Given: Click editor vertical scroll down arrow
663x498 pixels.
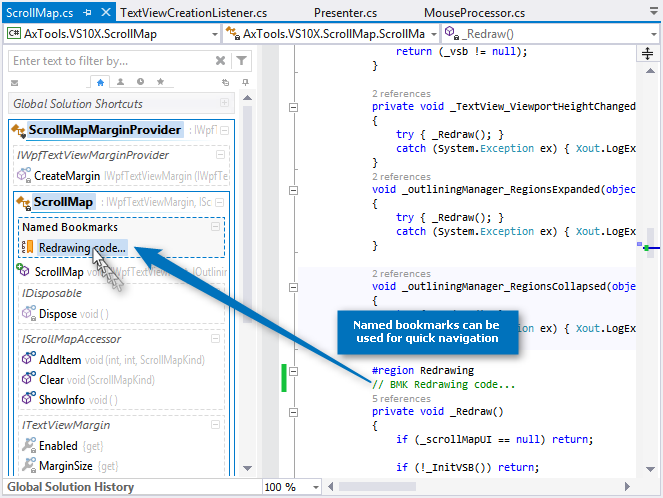Looking at the screenshot, I should pyautogui.click(x=650, y=469).
